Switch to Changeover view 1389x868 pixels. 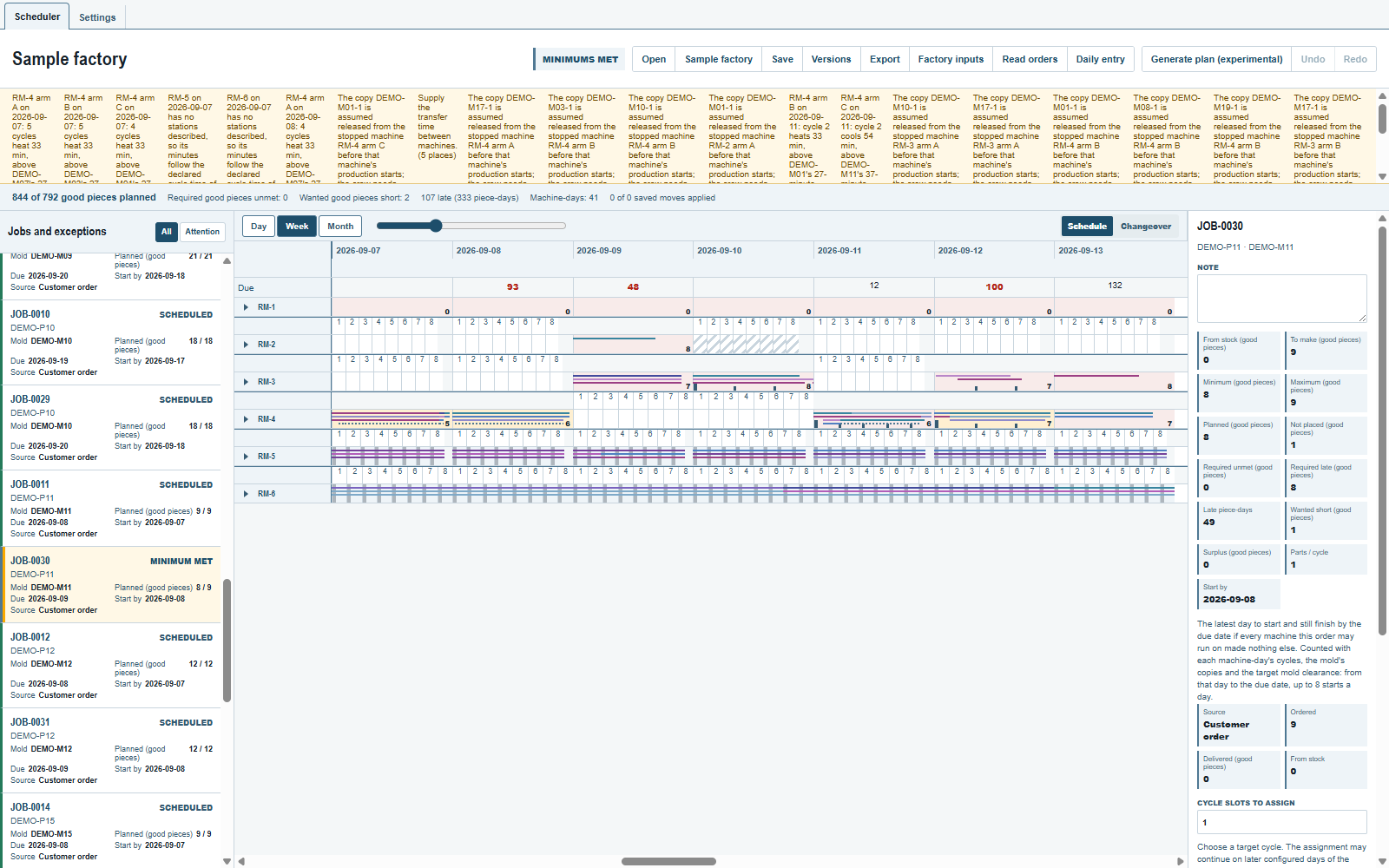(x=1146, y=227)
